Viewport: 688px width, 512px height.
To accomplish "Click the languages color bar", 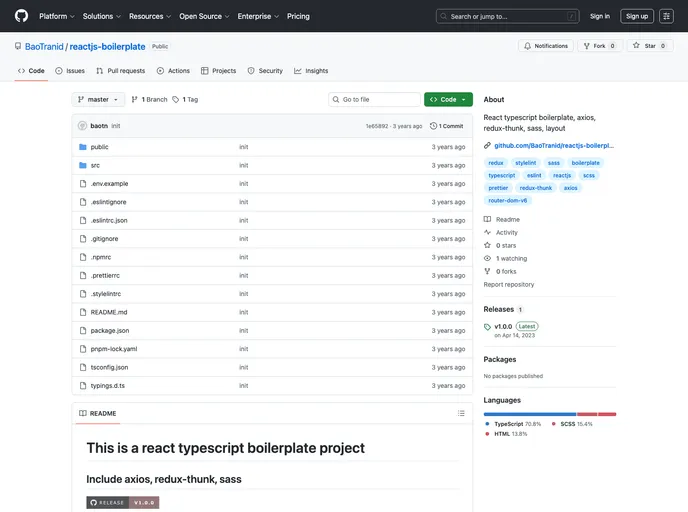I will [549, 414].
